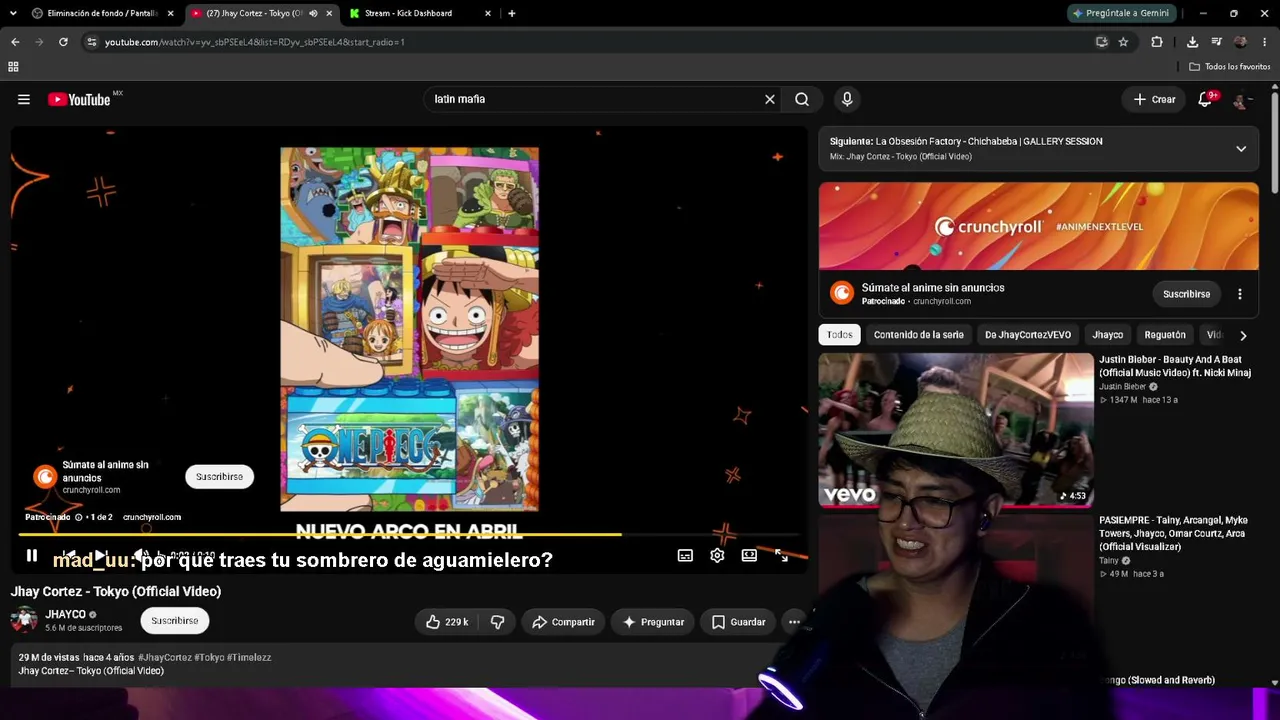
Task: Open the PASIEMPRE Tainy video title
Action: point(1174,534)
